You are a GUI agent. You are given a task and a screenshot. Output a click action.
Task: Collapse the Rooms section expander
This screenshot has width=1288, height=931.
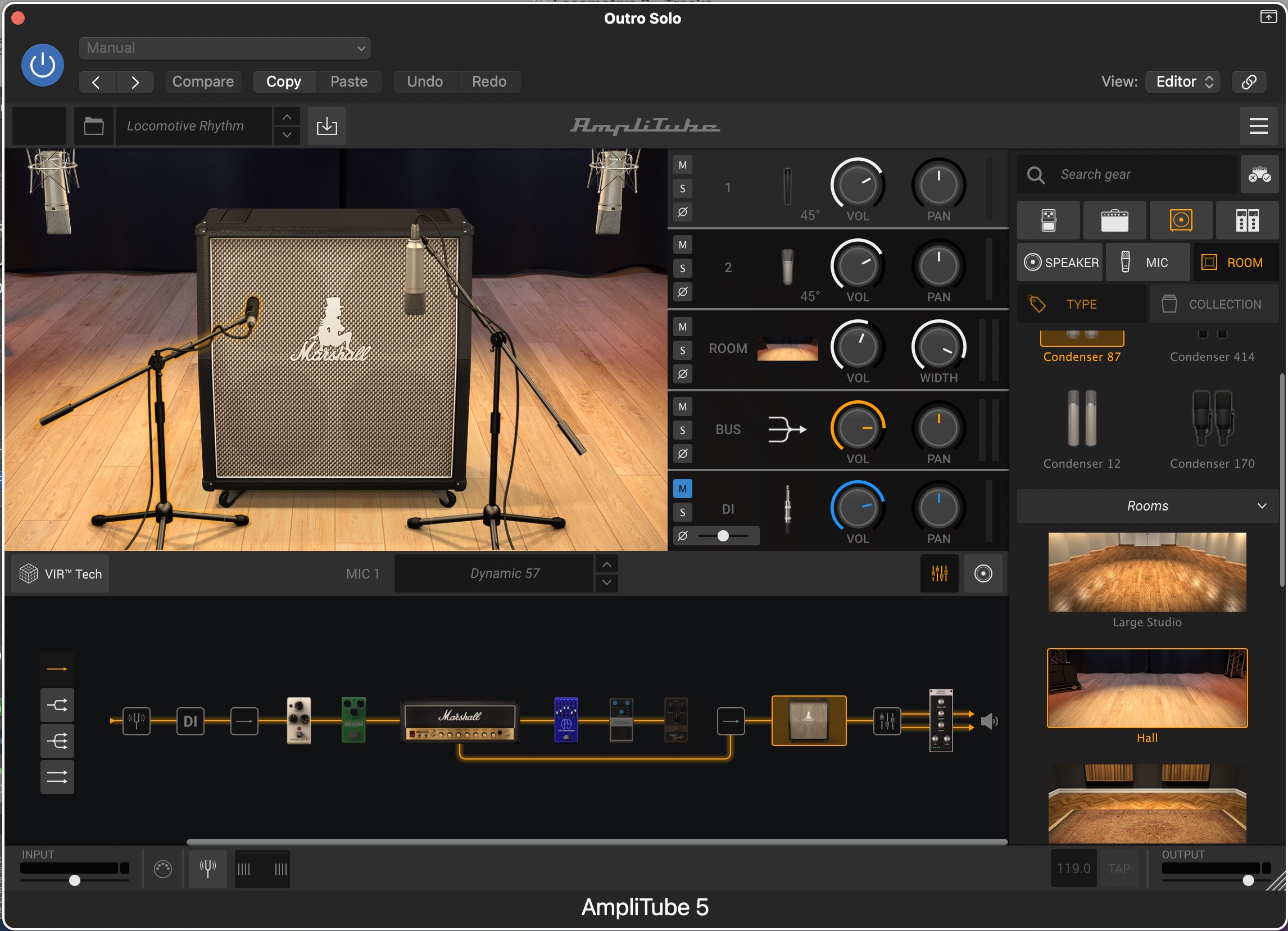coord(1262,505)
